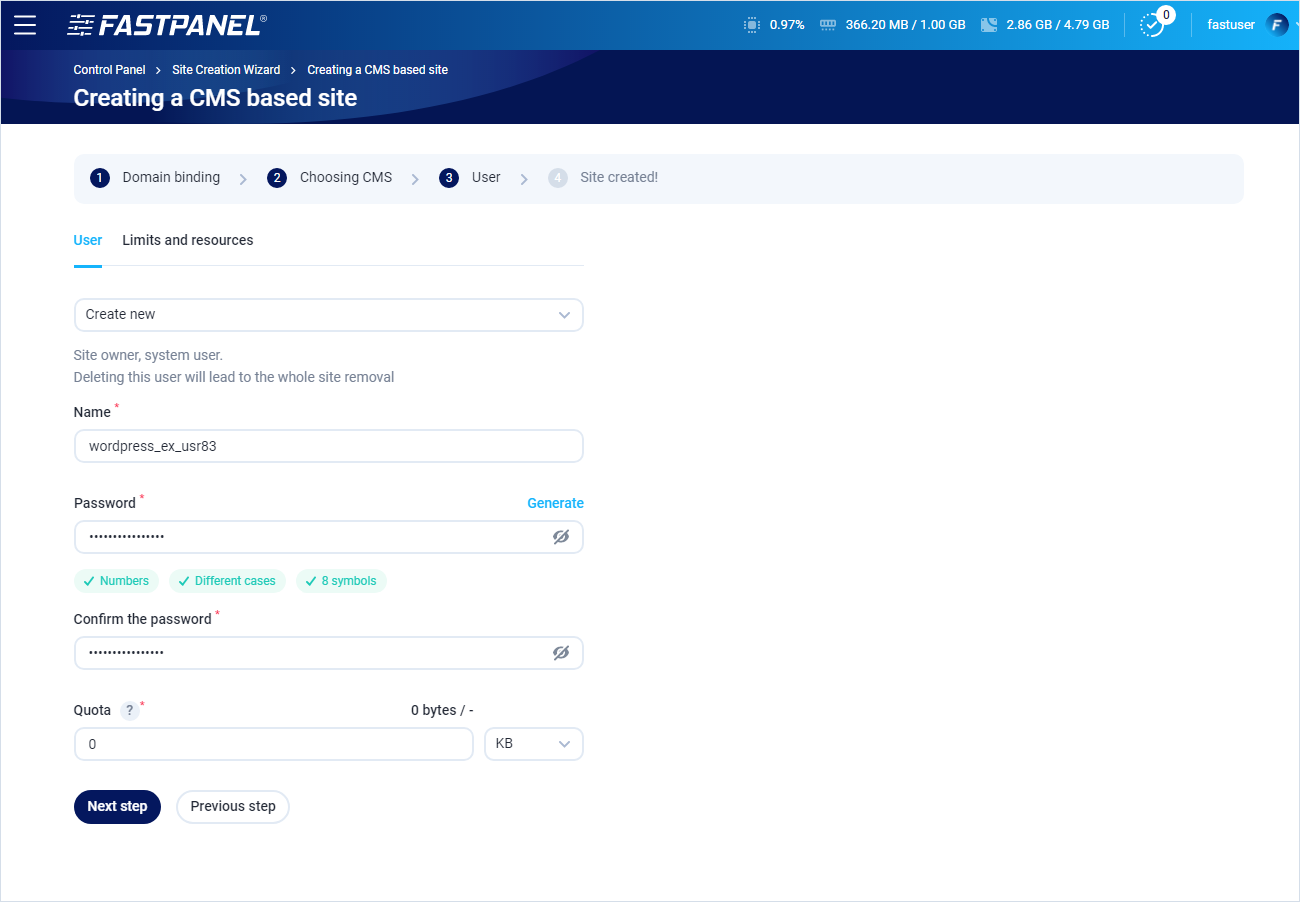This screenshot has width=1300, height=902.
Task: Open Control Panel breadcrumb link
Action: [110, 70]
